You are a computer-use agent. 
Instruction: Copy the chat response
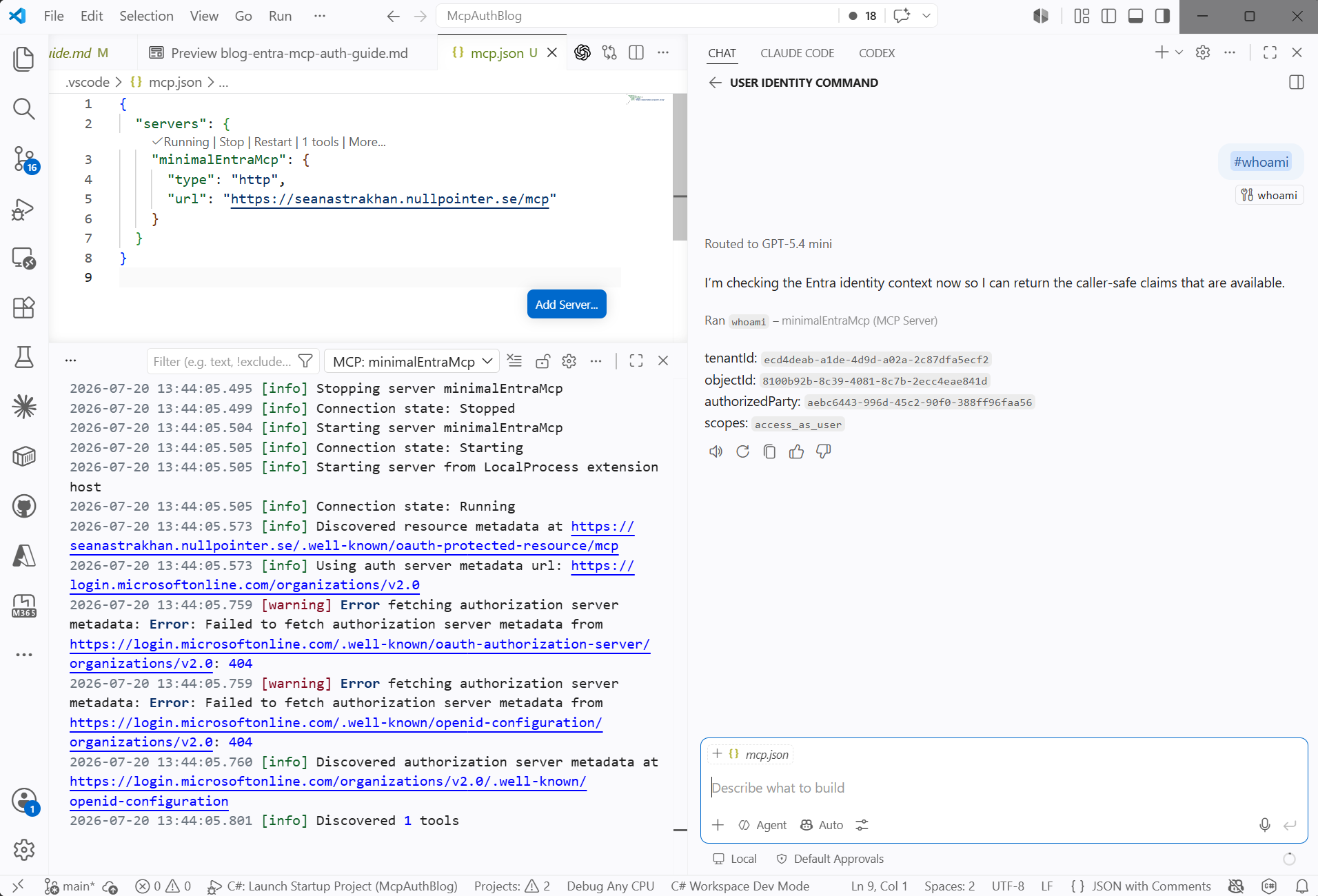769,451
